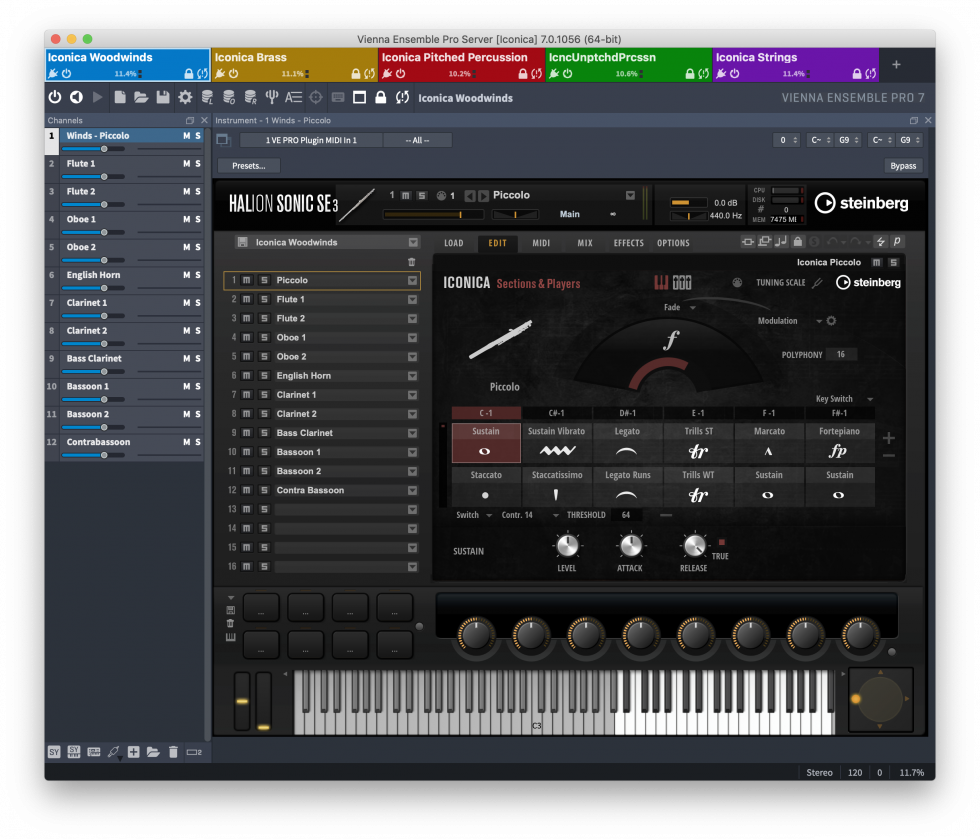Click the save icon beside the trigger pads
Screen dimensions: 980x839
point(231,610)
